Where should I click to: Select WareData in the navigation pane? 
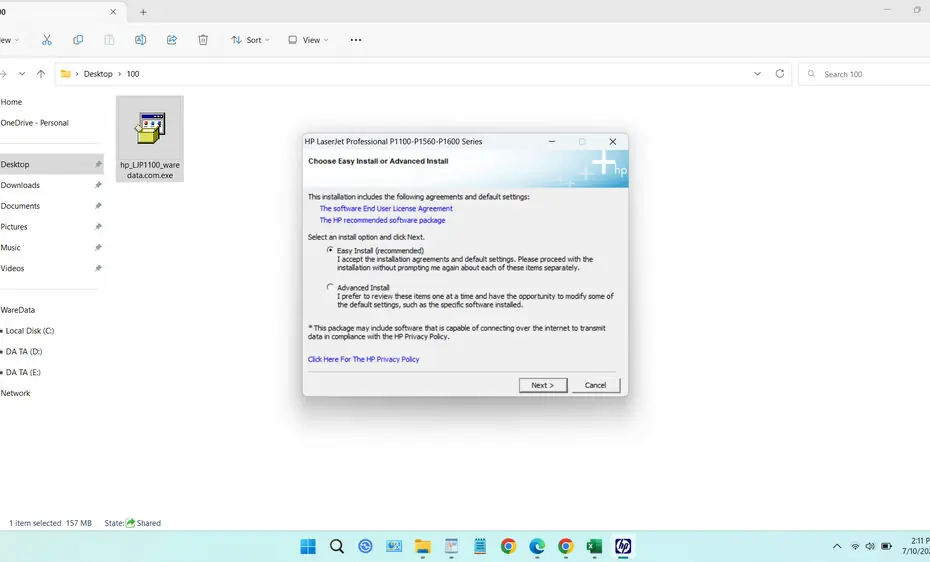(18, 310)
